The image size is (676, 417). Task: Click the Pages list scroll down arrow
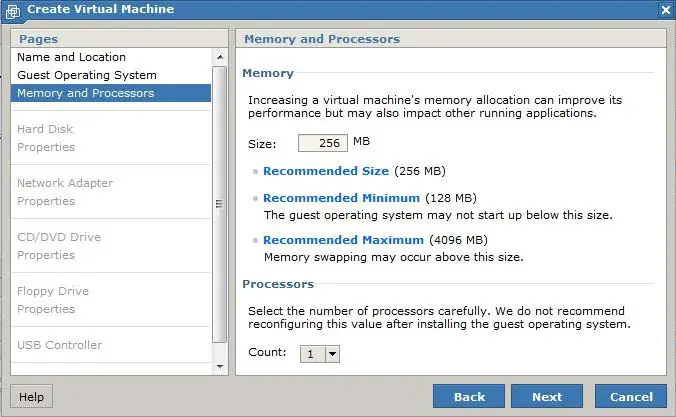pyautogui.click(x=220, y=367)
